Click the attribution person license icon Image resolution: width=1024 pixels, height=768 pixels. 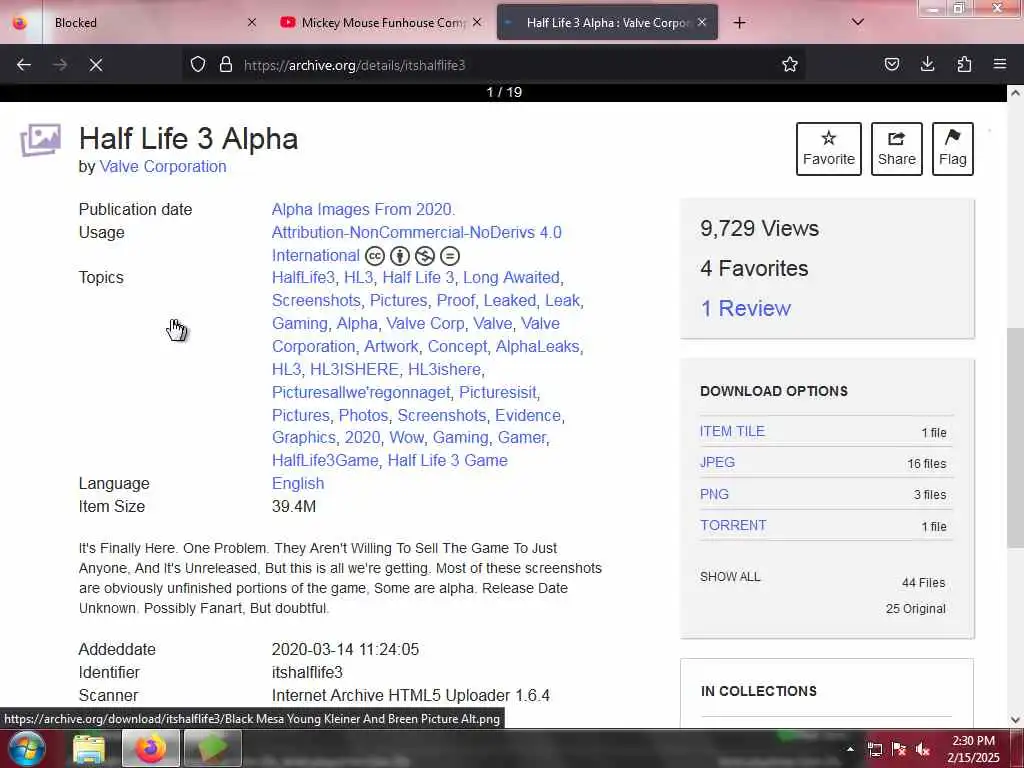click(400, 256)
